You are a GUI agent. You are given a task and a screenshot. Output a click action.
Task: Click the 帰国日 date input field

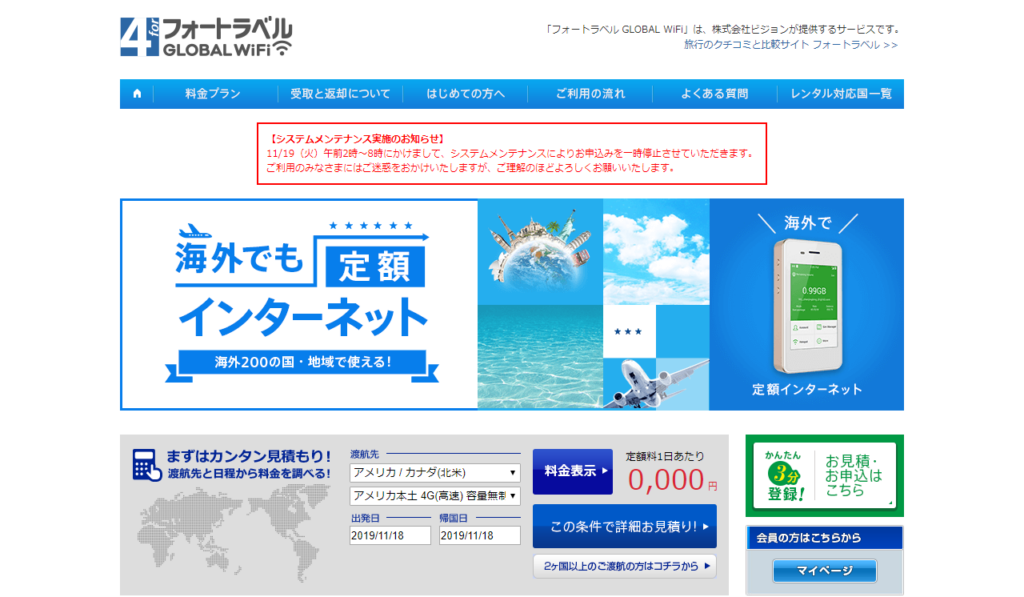[x=479, y=536]
